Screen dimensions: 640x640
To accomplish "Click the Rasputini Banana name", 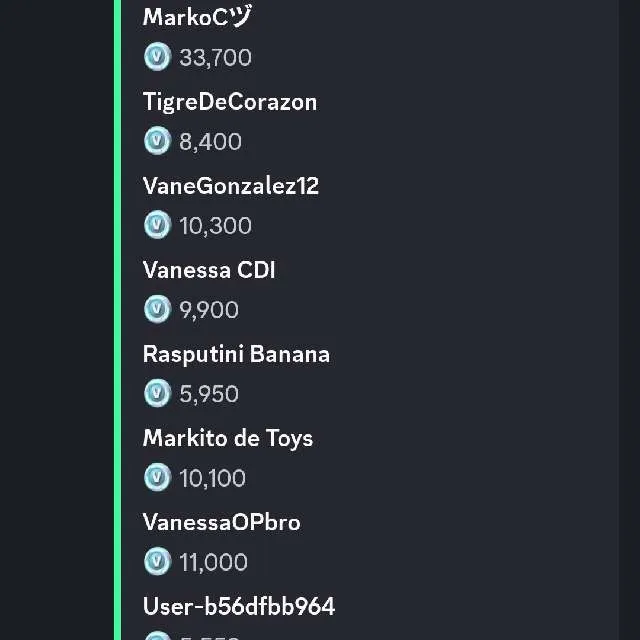I will coord(236,354).
